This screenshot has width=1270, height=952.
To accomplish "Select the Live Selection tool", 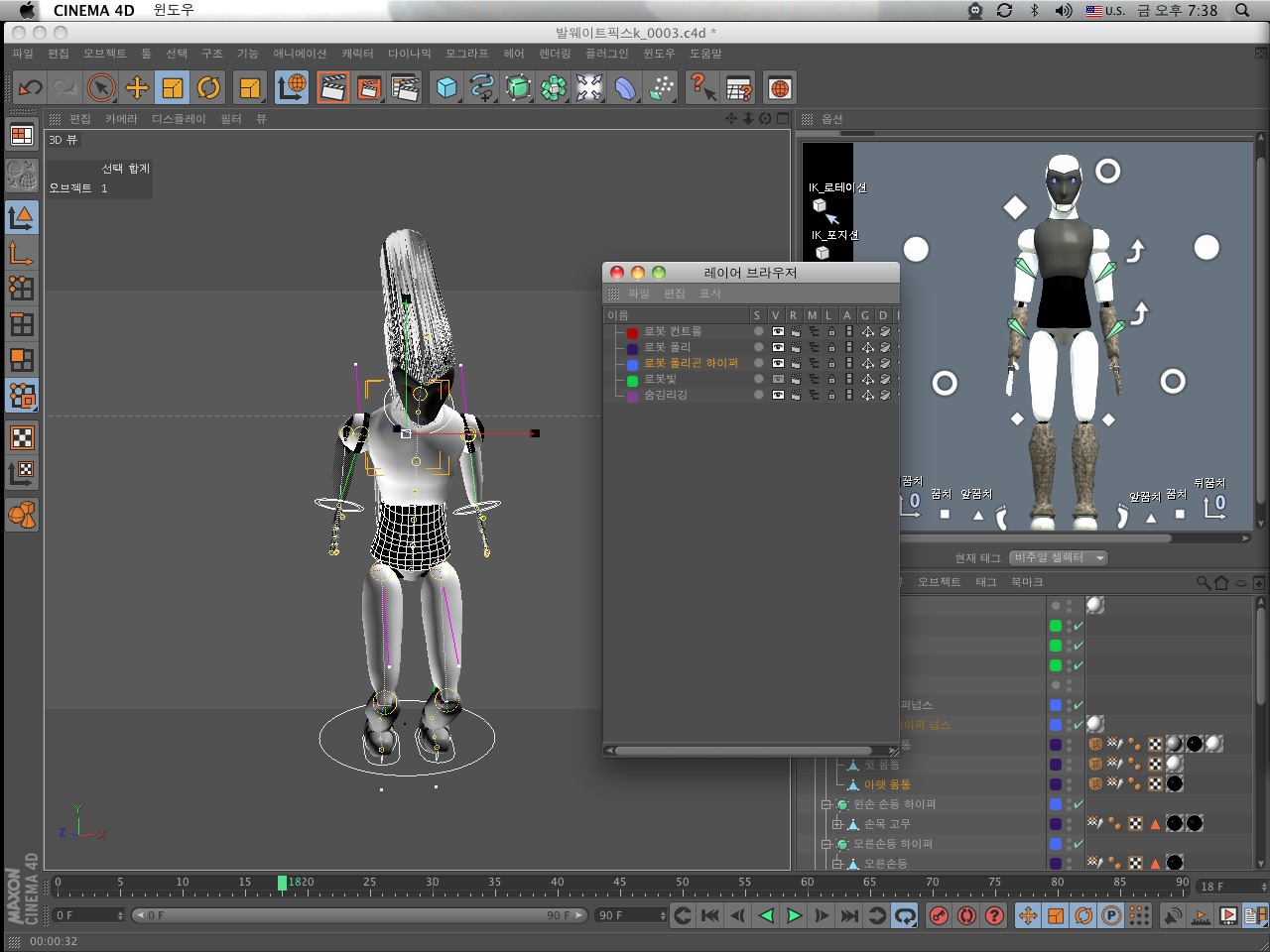I will click(x=101, y=87).
